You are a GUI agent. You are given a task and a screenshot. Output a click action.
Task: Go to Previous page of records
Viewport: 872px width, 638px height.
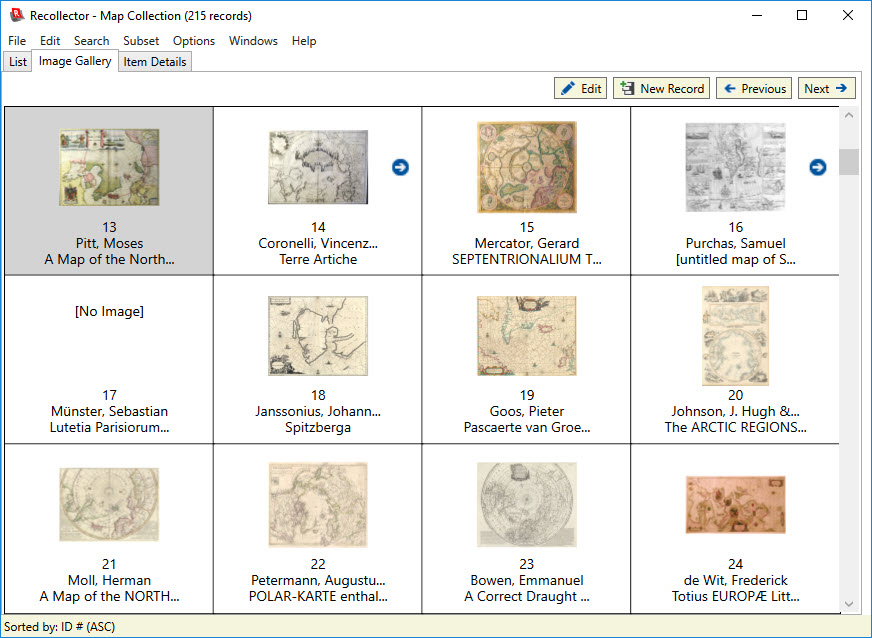[754, 88]
